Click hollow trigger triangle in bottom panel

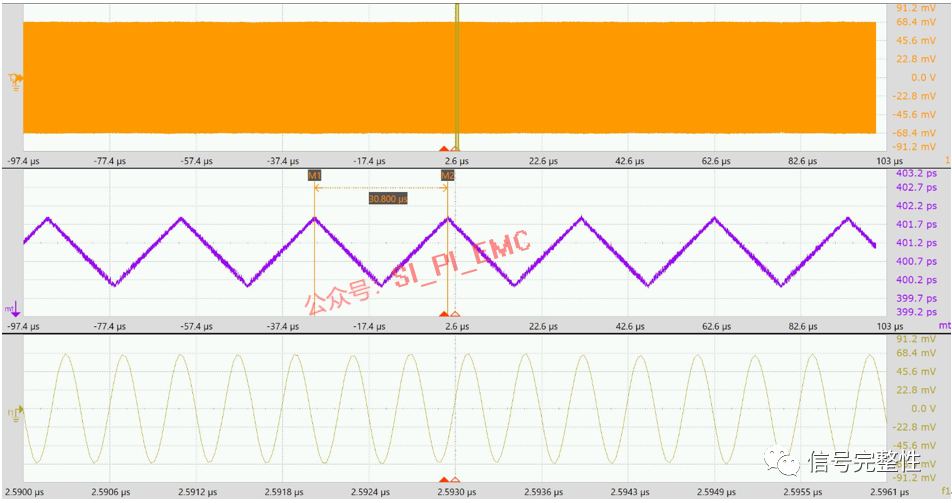coord(456,480)
